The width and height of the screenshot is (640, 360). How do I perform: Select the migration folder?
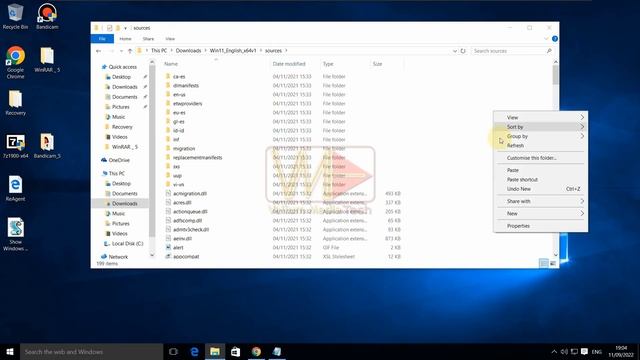[184, 149]
